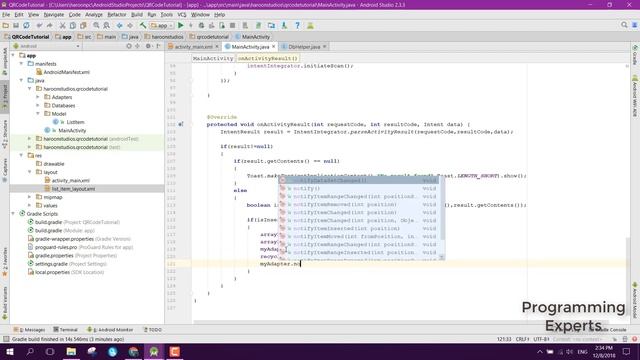Open the Navigate menu

click(54, 15)
